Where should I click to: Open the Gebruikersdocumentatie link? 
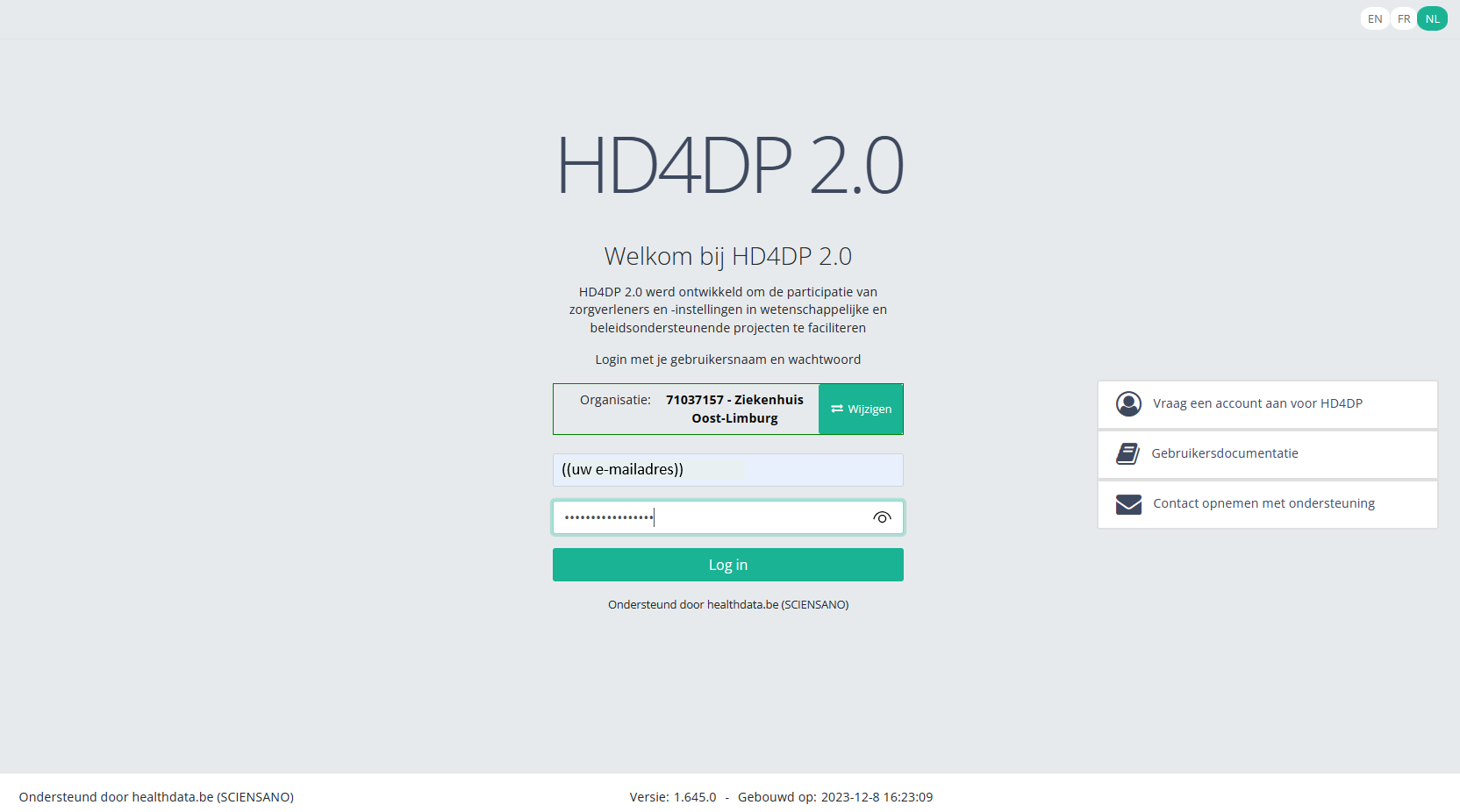click(1224, 453)
